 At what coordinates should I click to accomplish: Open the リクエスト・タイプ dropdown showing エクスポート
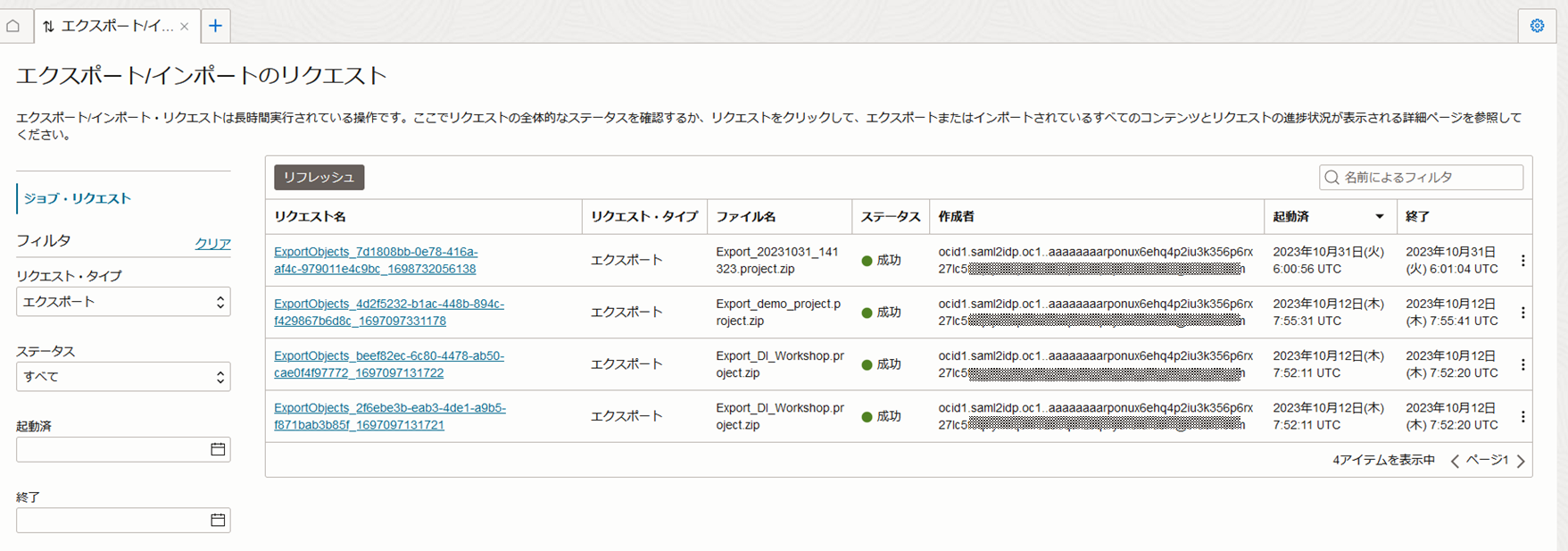click(123, 302)
